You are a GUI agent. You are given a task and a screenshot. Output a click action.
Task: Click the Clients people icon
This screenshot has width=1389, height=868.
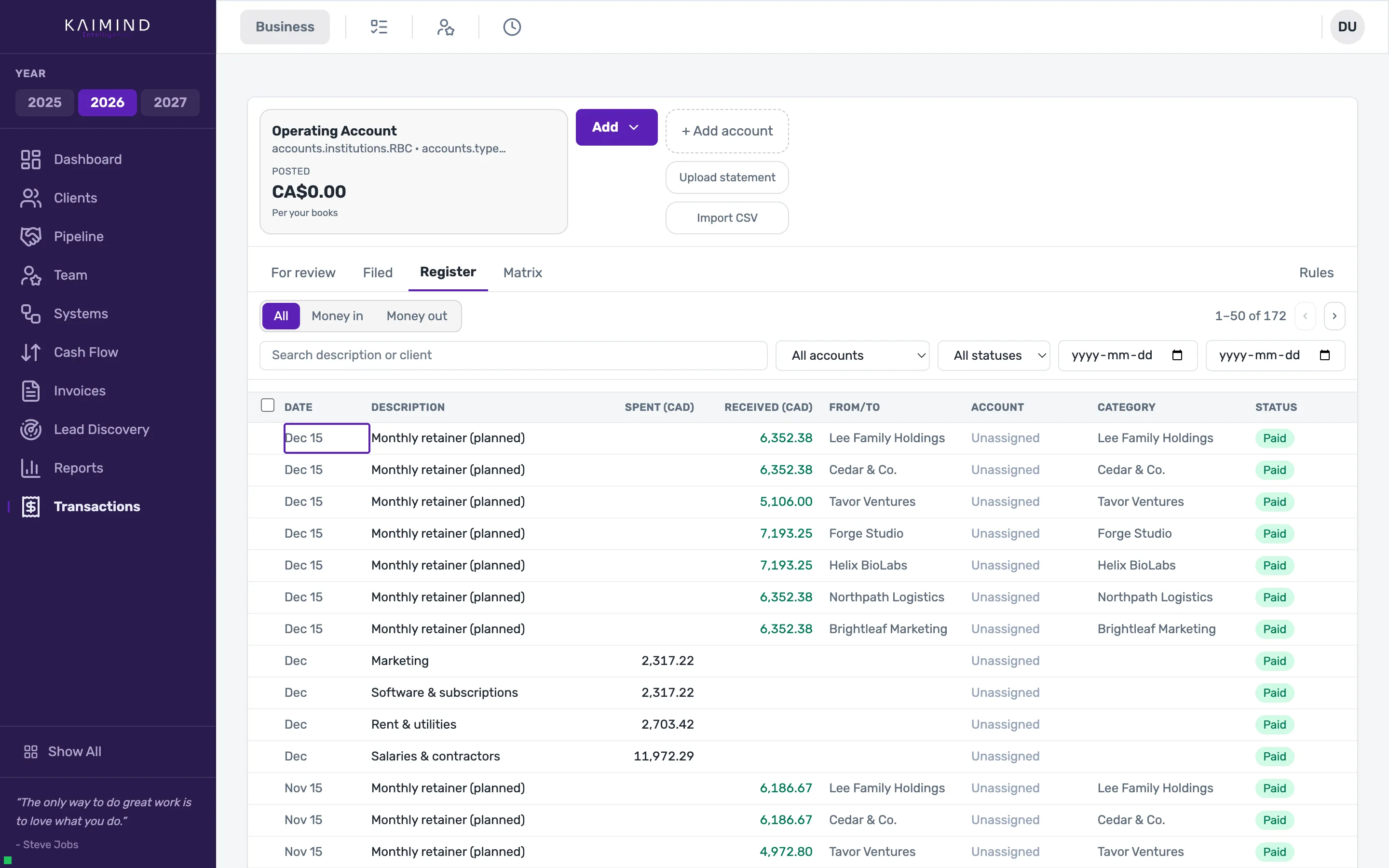(x=30, y=198)
